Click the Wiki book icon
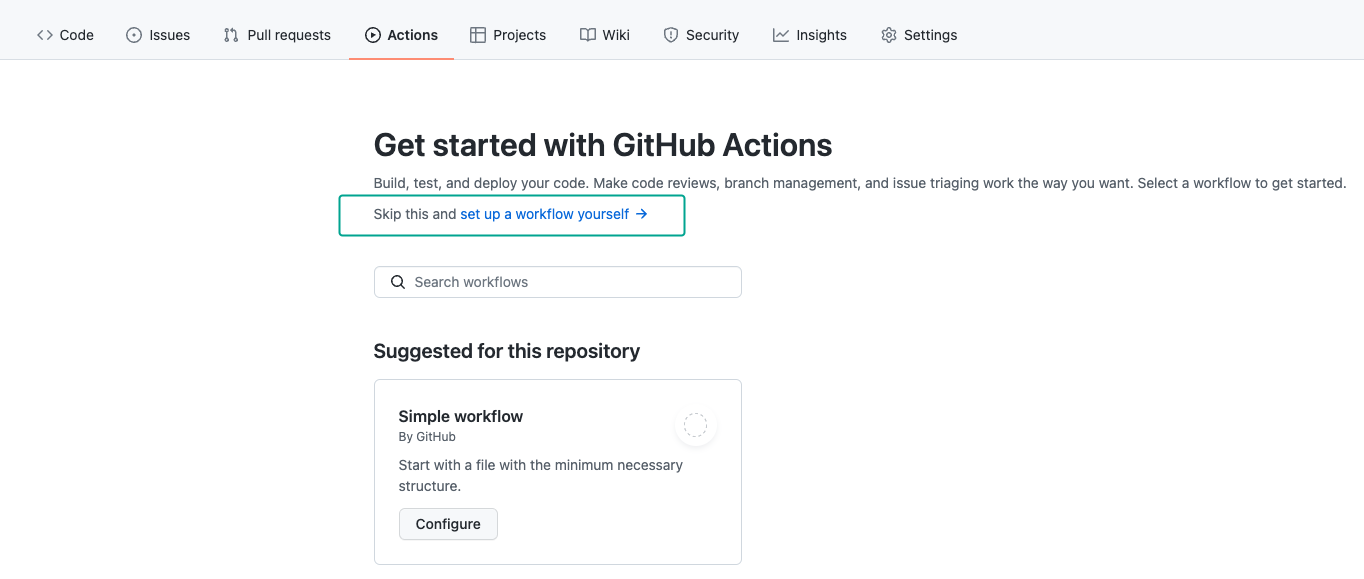The height and width of the screenshot is (579, 1364). (x=588, y=35)
